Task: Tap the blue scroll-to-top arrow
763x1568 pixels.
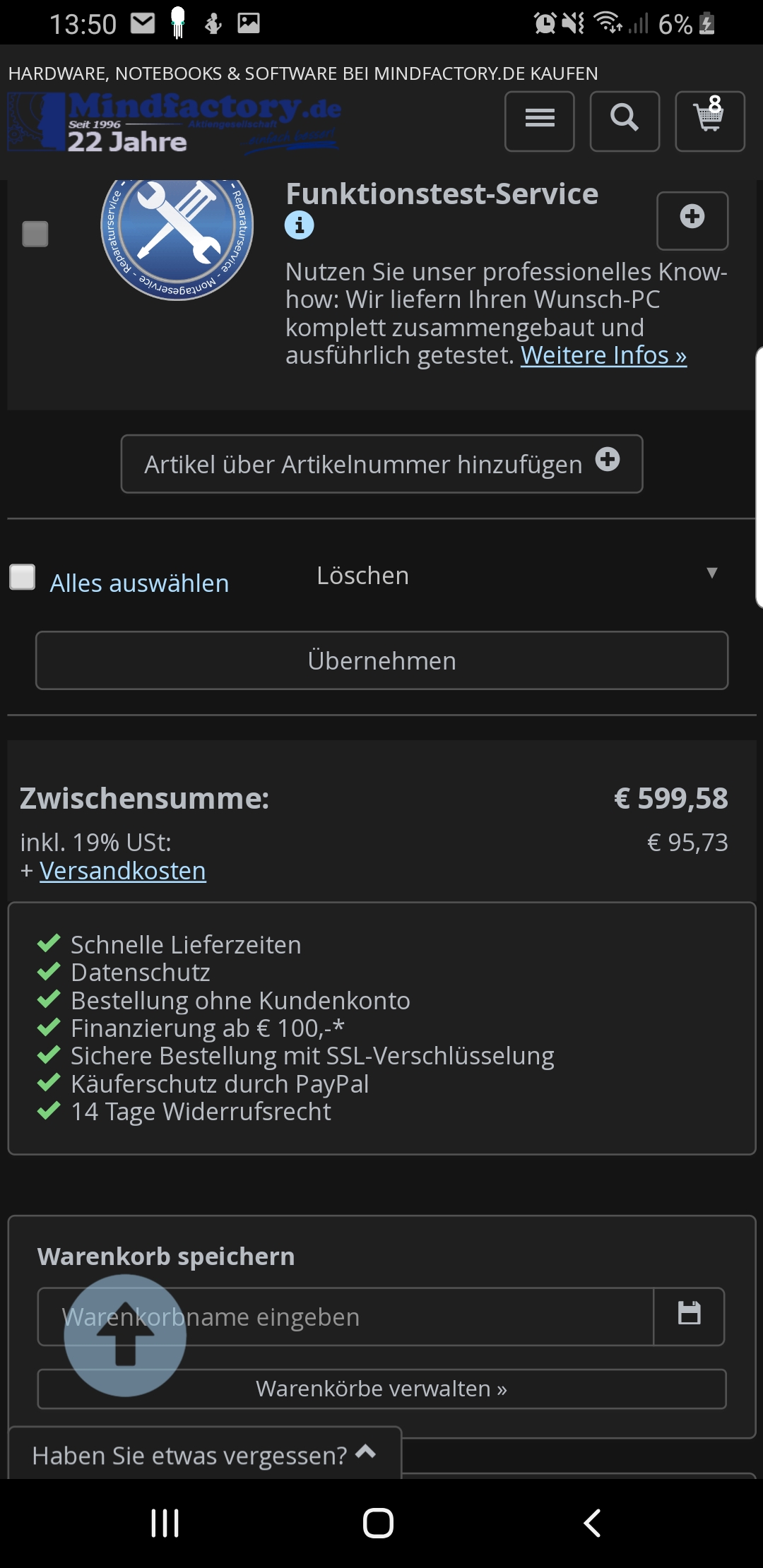Action: 125,1335
